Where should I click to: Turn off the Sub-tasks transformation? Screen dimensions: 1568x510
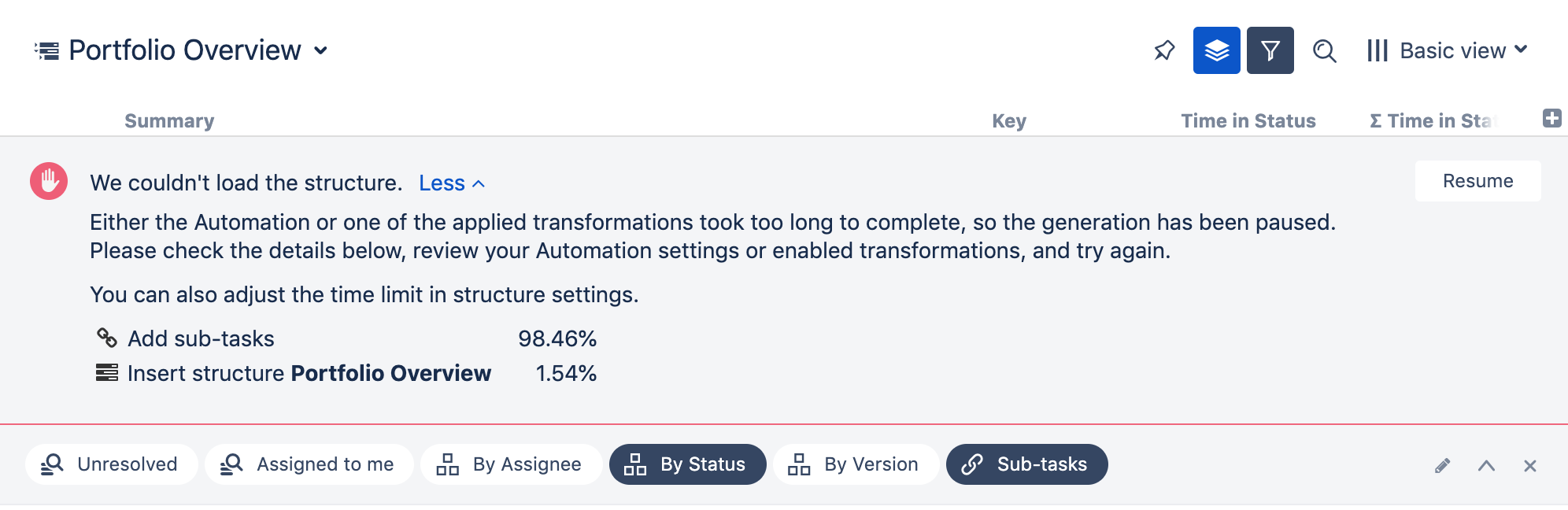click(1026, 464)
